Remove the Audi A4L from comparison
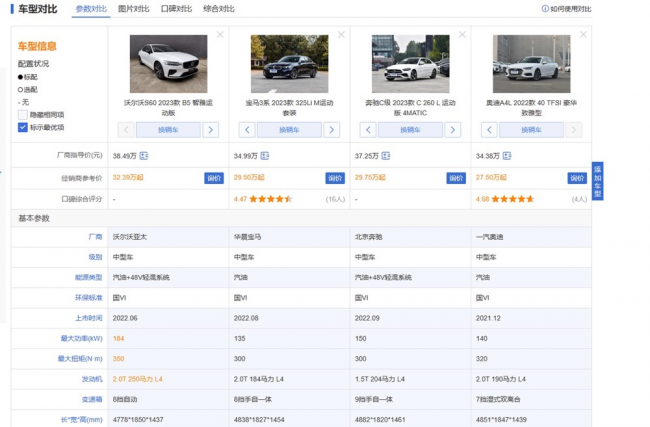The width and height of the screenshot is (650, 427). tap(582, 34)
